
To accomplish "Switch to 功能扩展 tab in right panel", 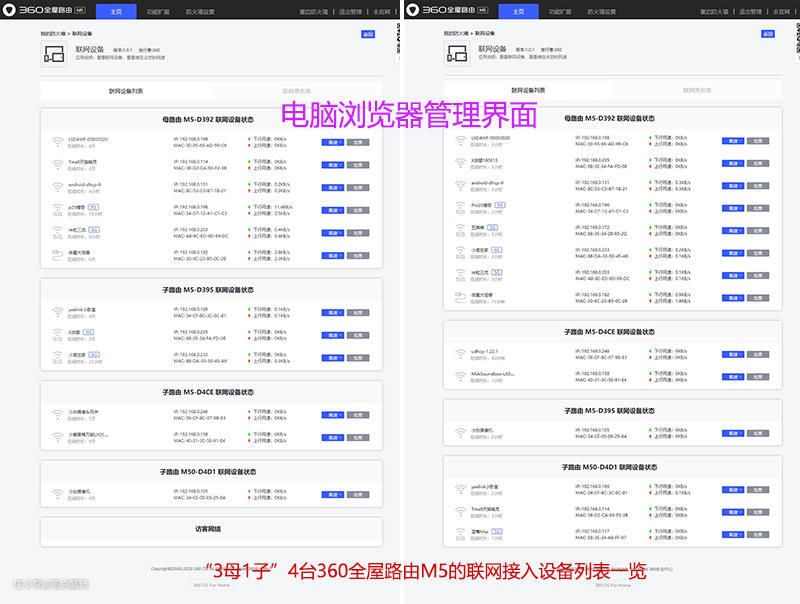I will pos(559,11).
